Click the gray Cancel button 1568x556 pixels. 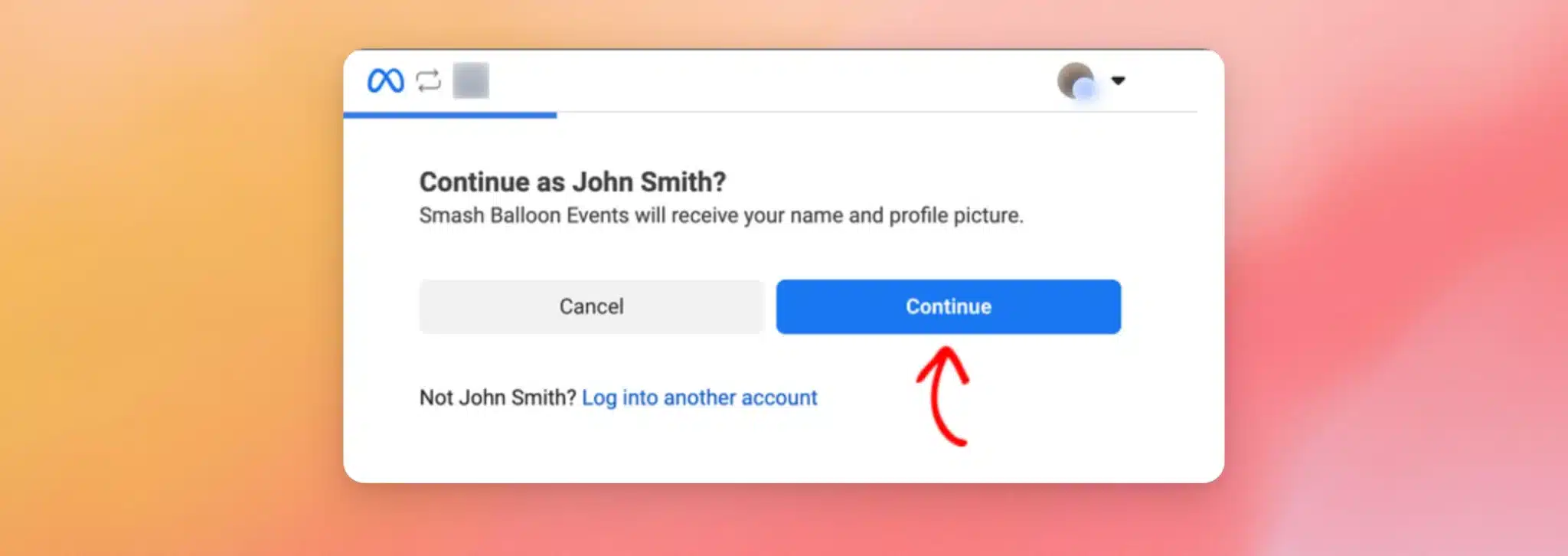coord(591,306)
